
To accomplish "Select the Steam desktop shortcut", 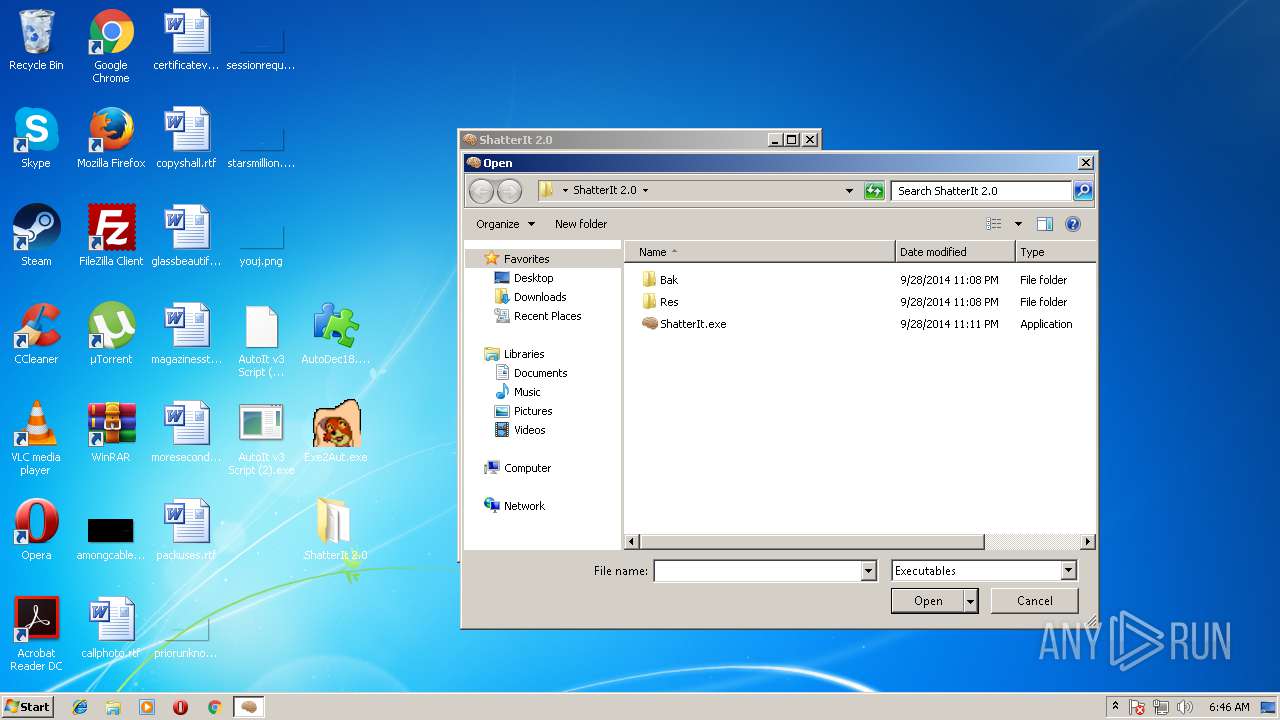I will coord(36,236).
